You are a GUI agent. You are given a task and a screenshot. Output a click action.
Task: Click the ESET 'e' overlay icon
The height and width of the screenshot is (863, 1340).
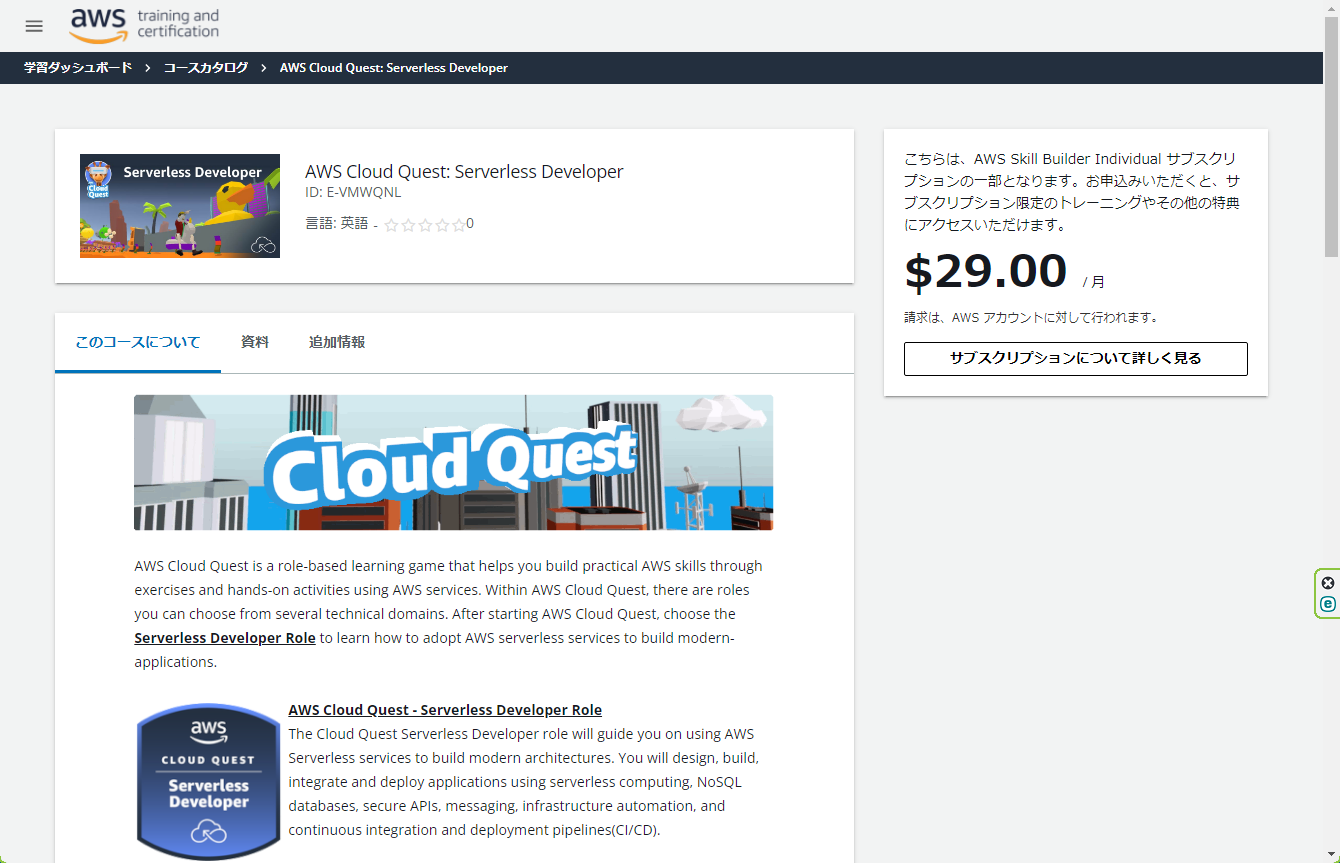[x=1327, y=604]
